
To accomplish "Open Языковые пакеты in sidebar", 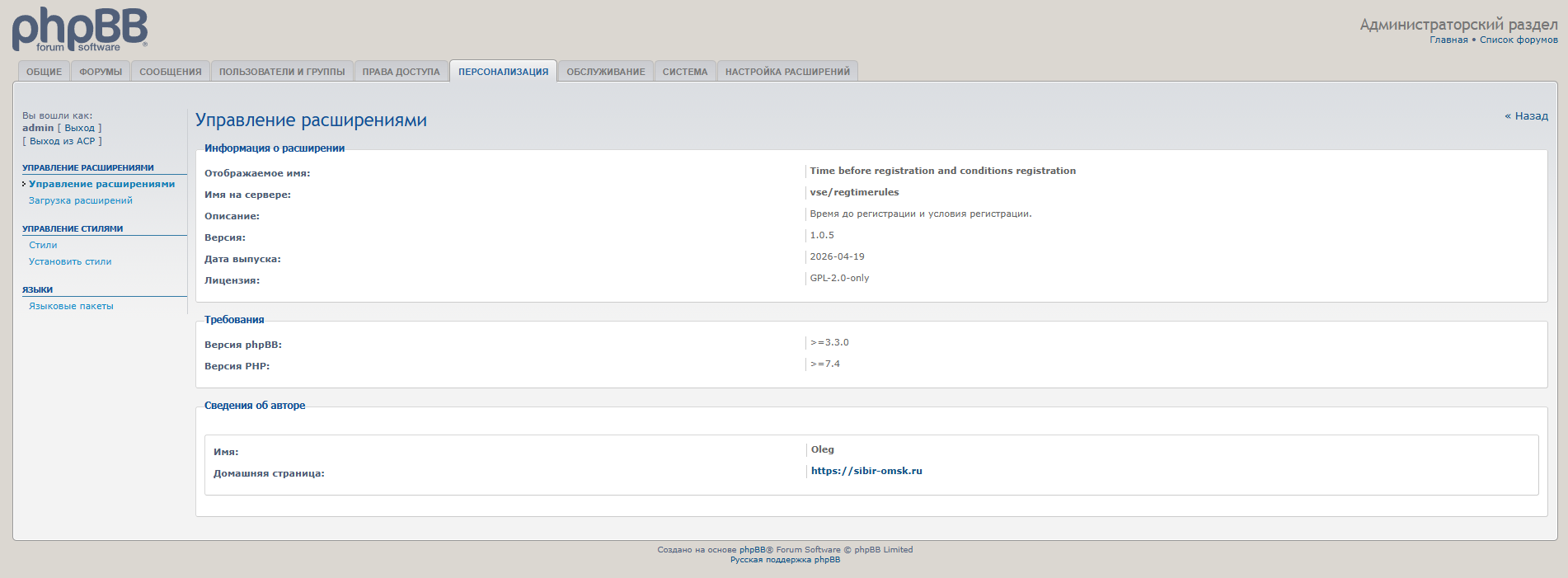I will (71, 306).
